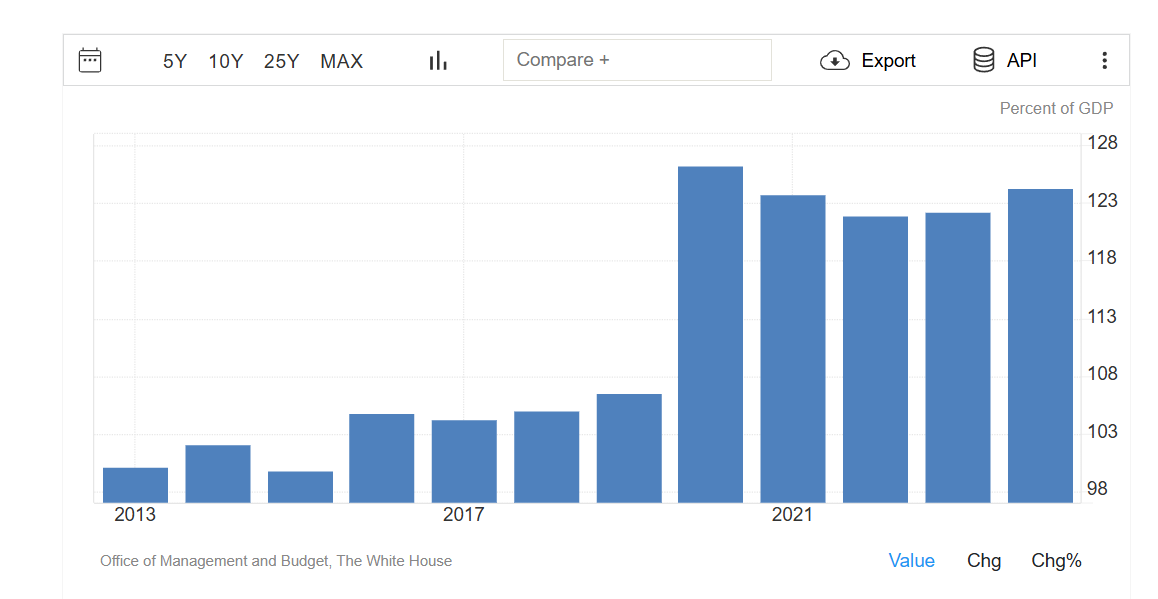Viewport: 1158px width, 599px height.
Task: Open the API data access link
Action: coord(1021,61)
